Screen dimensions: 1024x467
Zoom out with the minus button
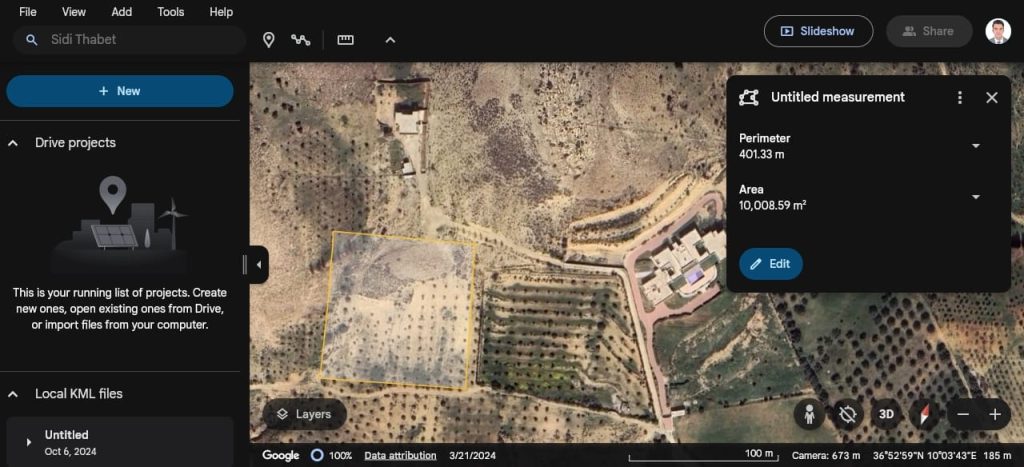point(963,414)
